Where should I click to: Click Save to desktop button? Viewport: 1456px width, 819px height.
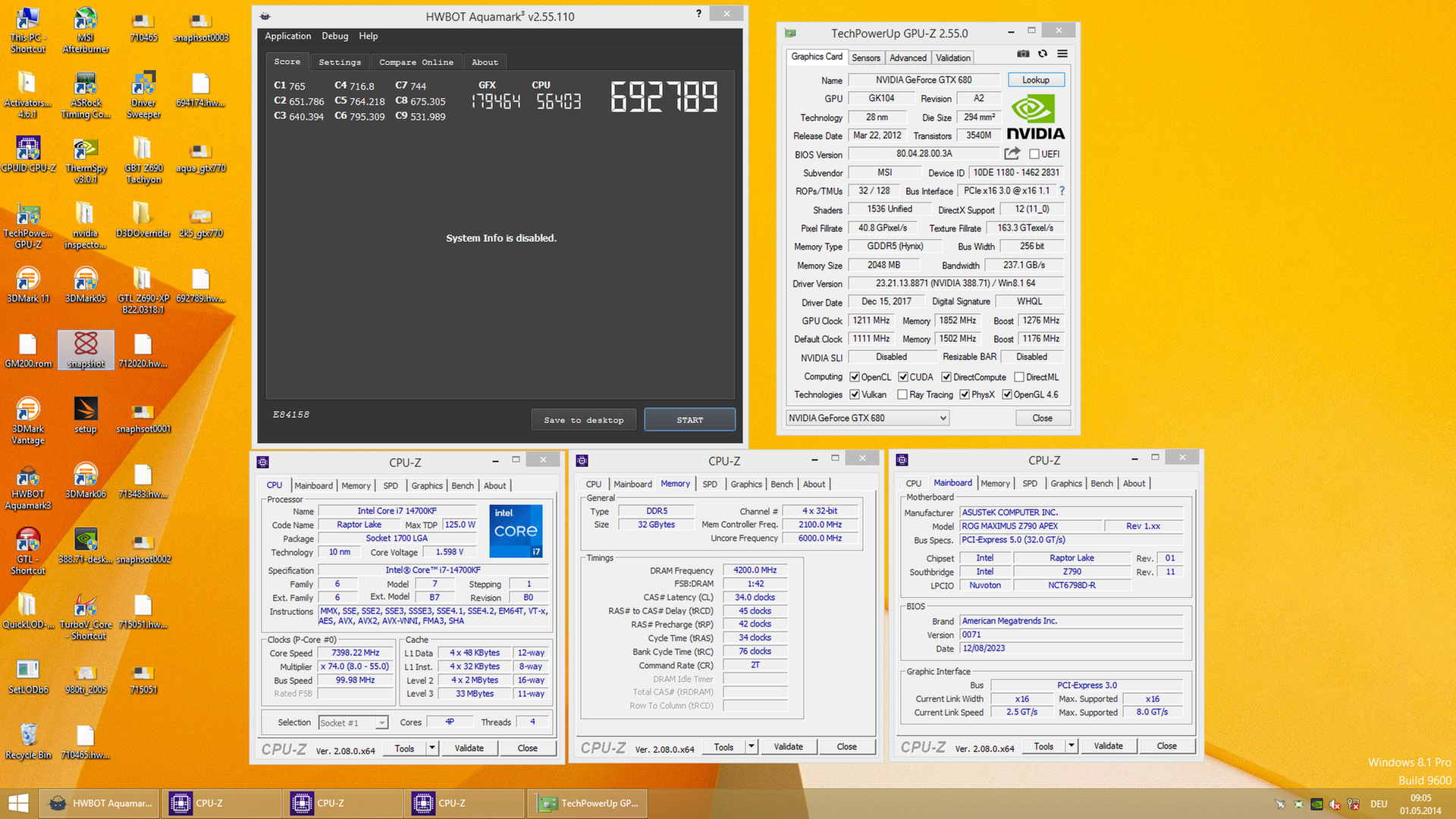coord(584,419)
